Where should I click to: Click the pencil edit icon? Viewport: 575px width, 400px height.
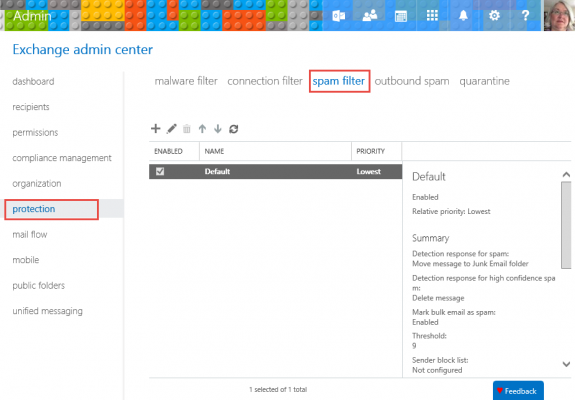(x=171, y=129)
